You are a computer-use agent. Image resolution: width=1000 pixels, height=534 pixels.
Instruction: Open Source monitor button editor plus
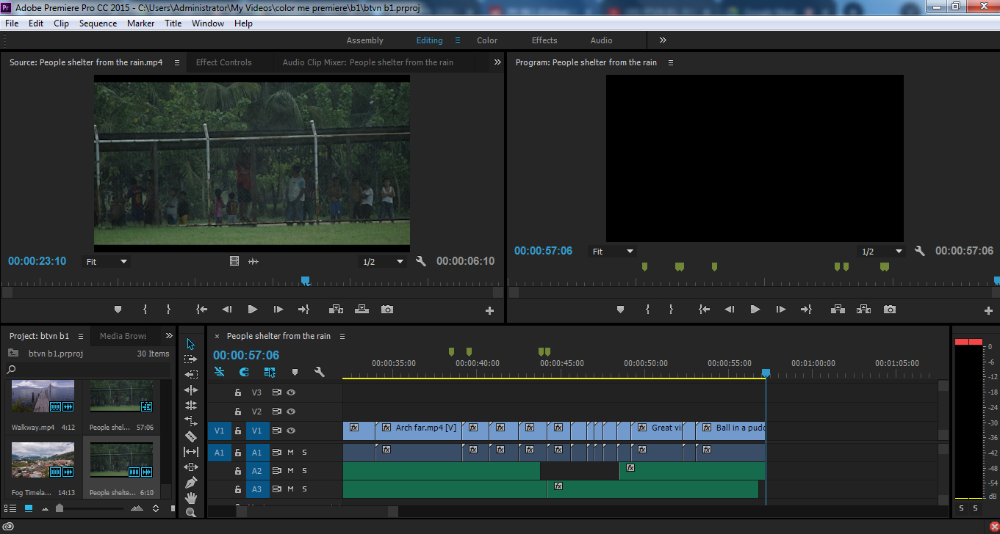(489, 311)
